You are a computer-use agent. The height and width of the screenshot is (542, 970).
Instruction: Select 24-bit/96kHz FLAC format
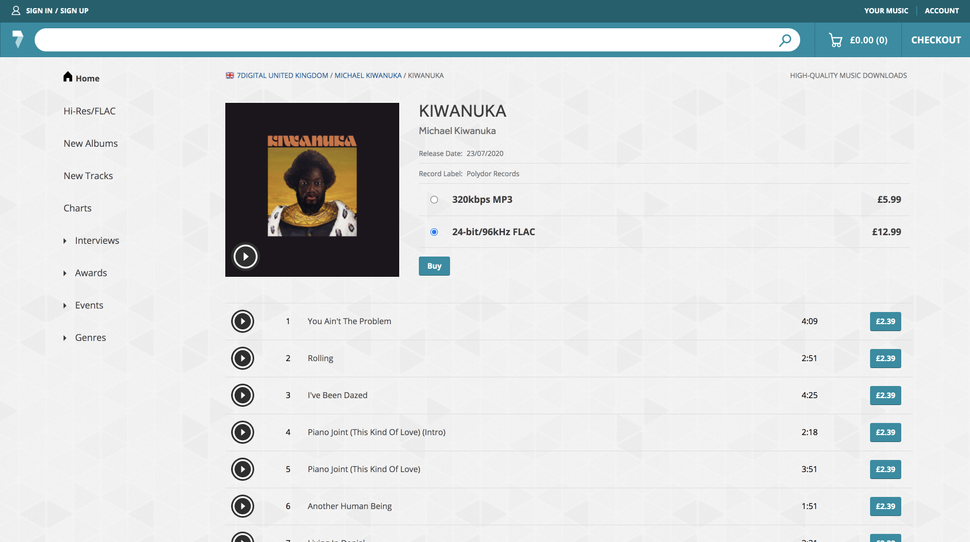[434, 232]
